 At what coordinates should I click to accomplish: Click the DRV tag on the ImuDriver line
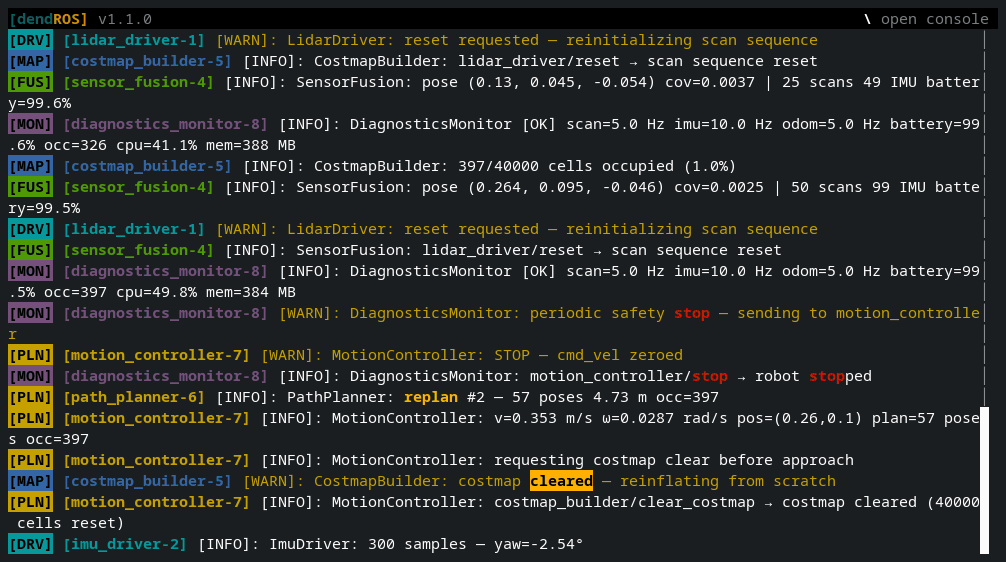[x=30, y=544]
